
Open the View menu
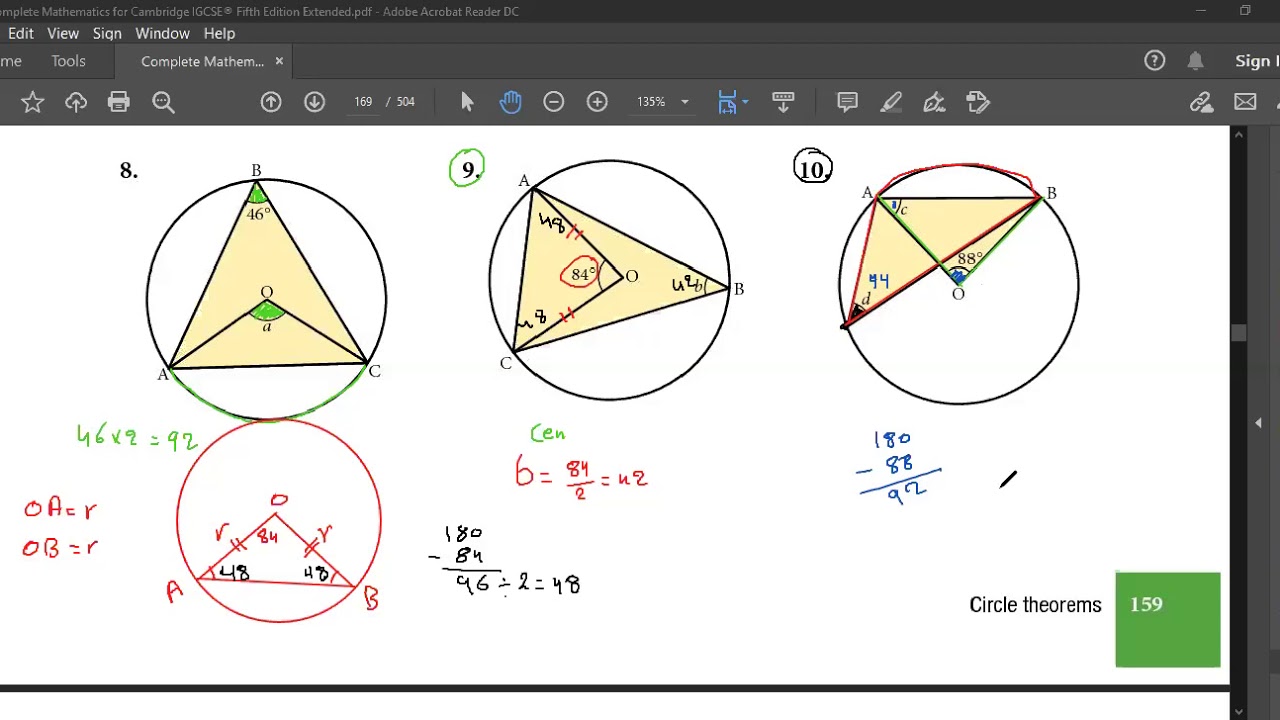(x=63, y=33)
